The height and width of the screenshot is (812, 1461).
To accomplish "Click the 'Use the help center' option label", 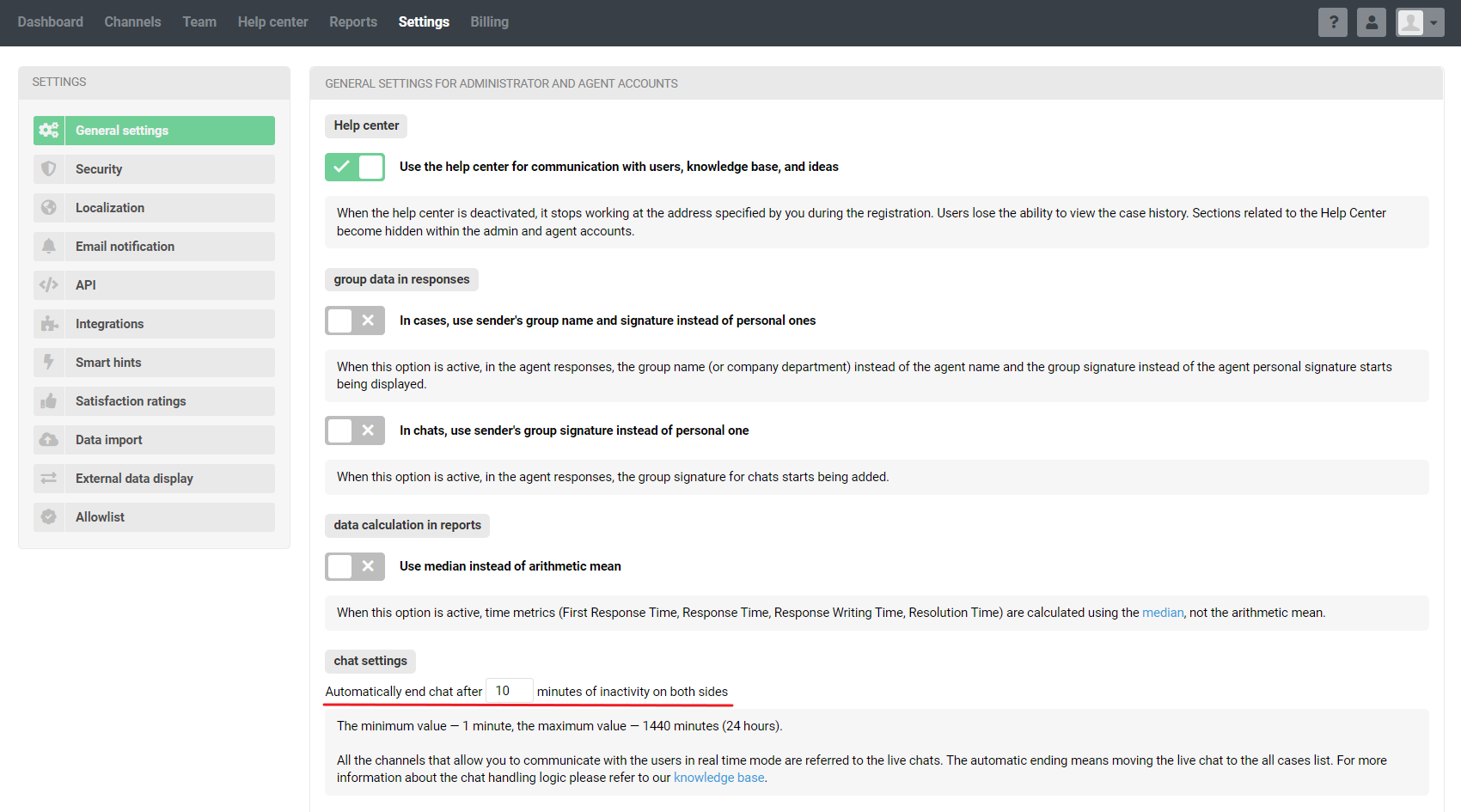I will pyautogui.click(x=619, y=167).
